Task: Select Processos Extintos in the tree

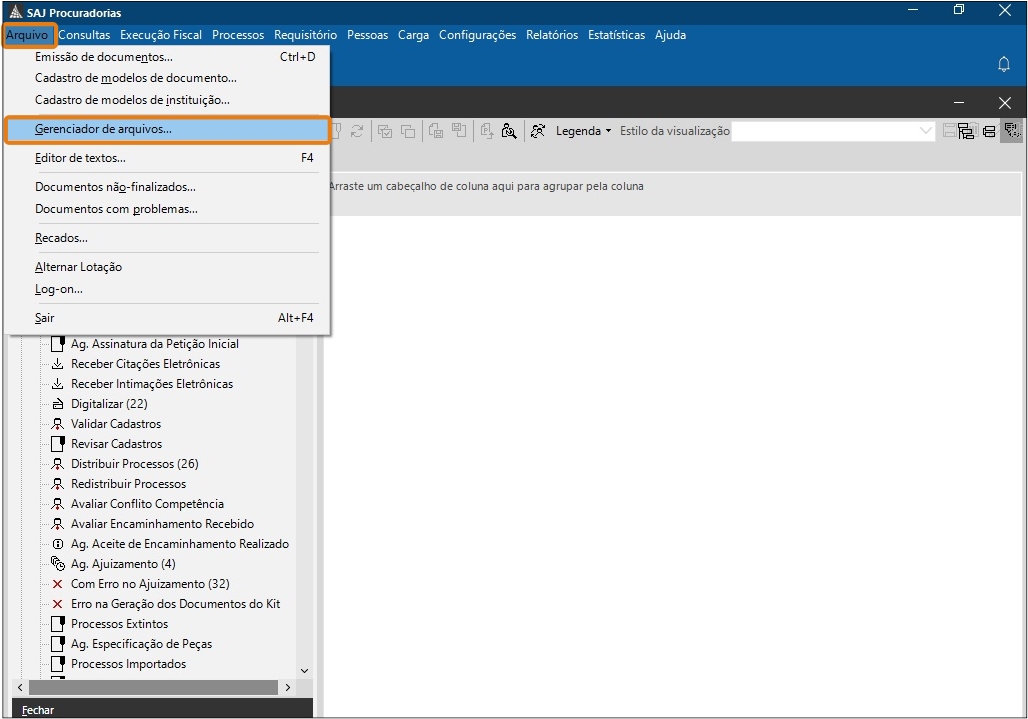Action: tap(119, 624)
